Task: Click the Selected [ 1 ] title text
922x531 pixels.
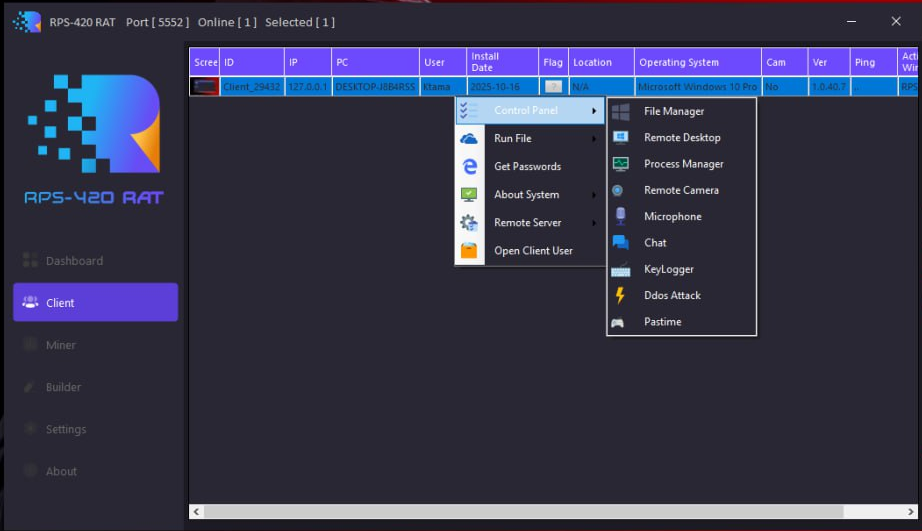Action: point(300,22)
